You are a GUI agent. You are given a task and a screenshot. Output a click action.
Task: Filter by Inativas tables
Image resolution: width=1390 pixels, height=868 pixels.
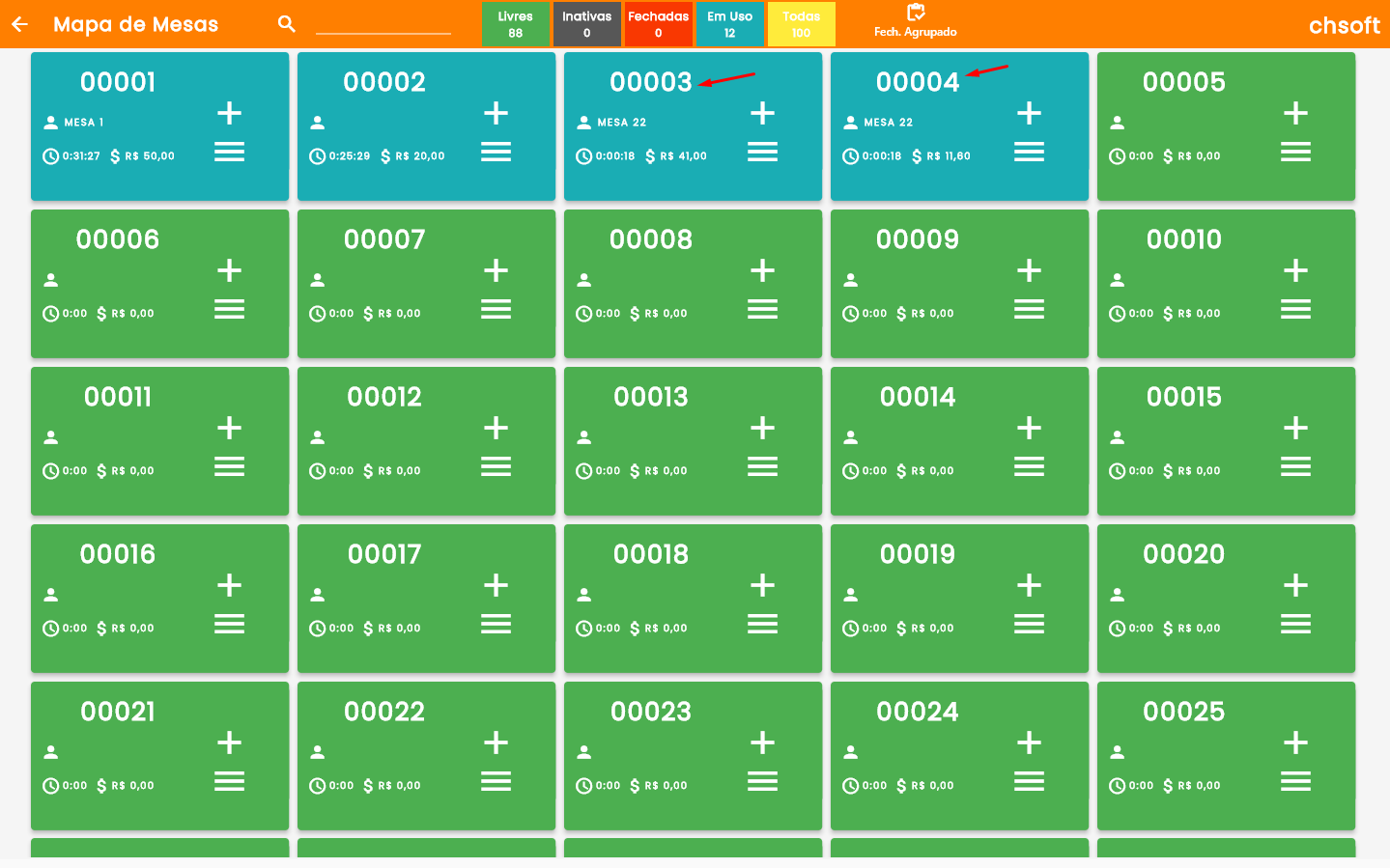[586, 24]
